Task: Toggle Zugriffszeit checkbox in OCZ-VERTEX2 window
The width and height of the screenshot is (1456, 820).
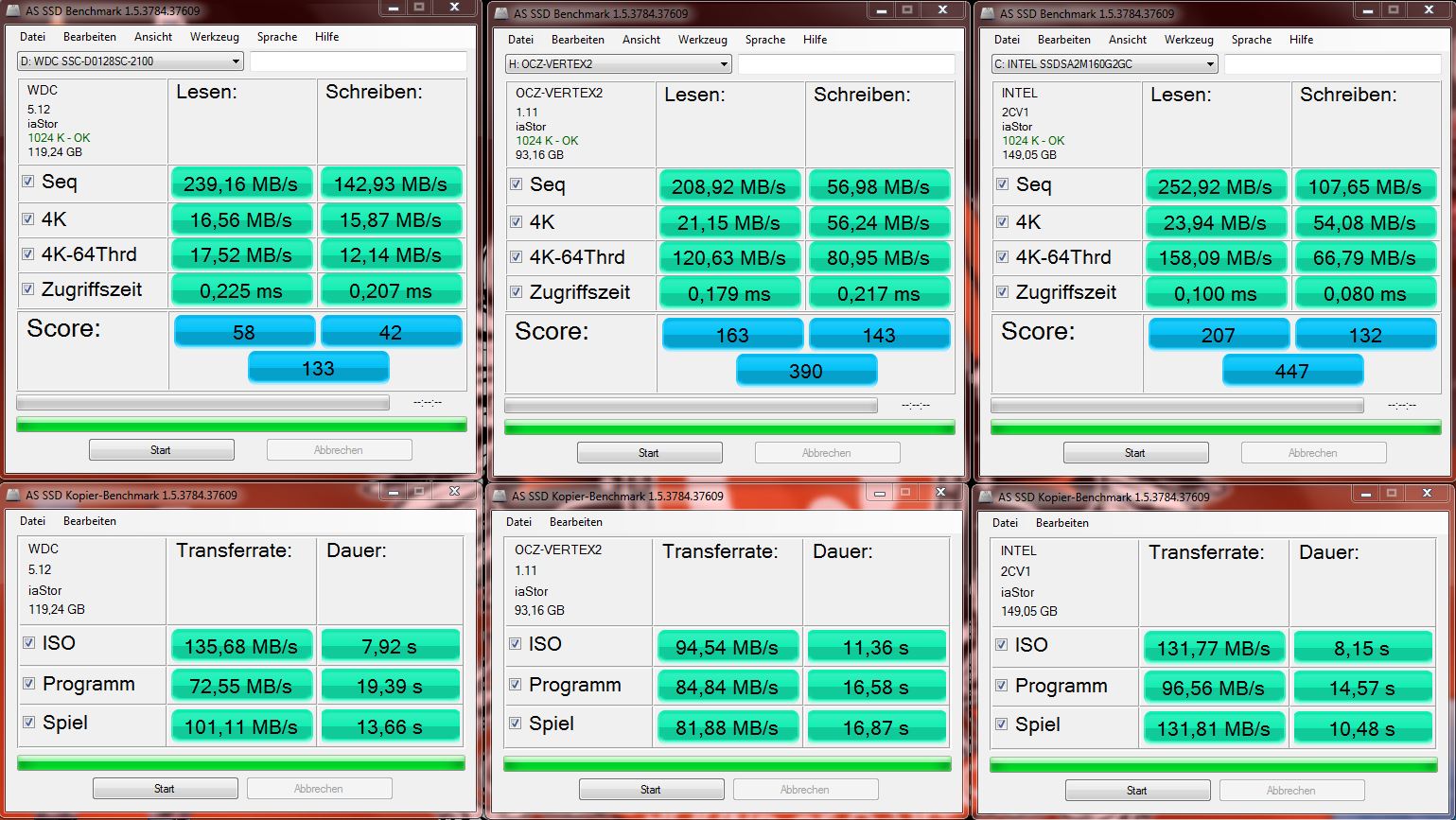Action: [x=516, y=292]
